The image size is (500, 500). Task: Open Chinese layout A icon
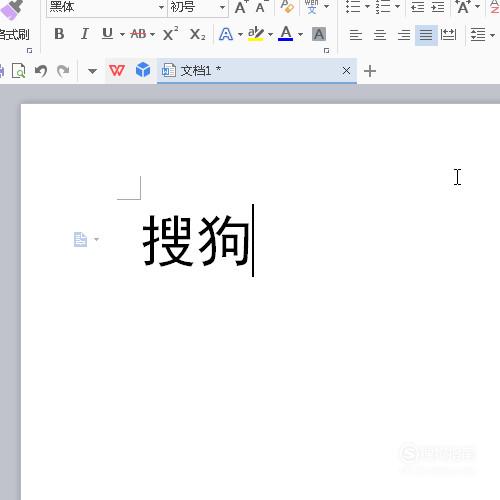tap(463, 7)
